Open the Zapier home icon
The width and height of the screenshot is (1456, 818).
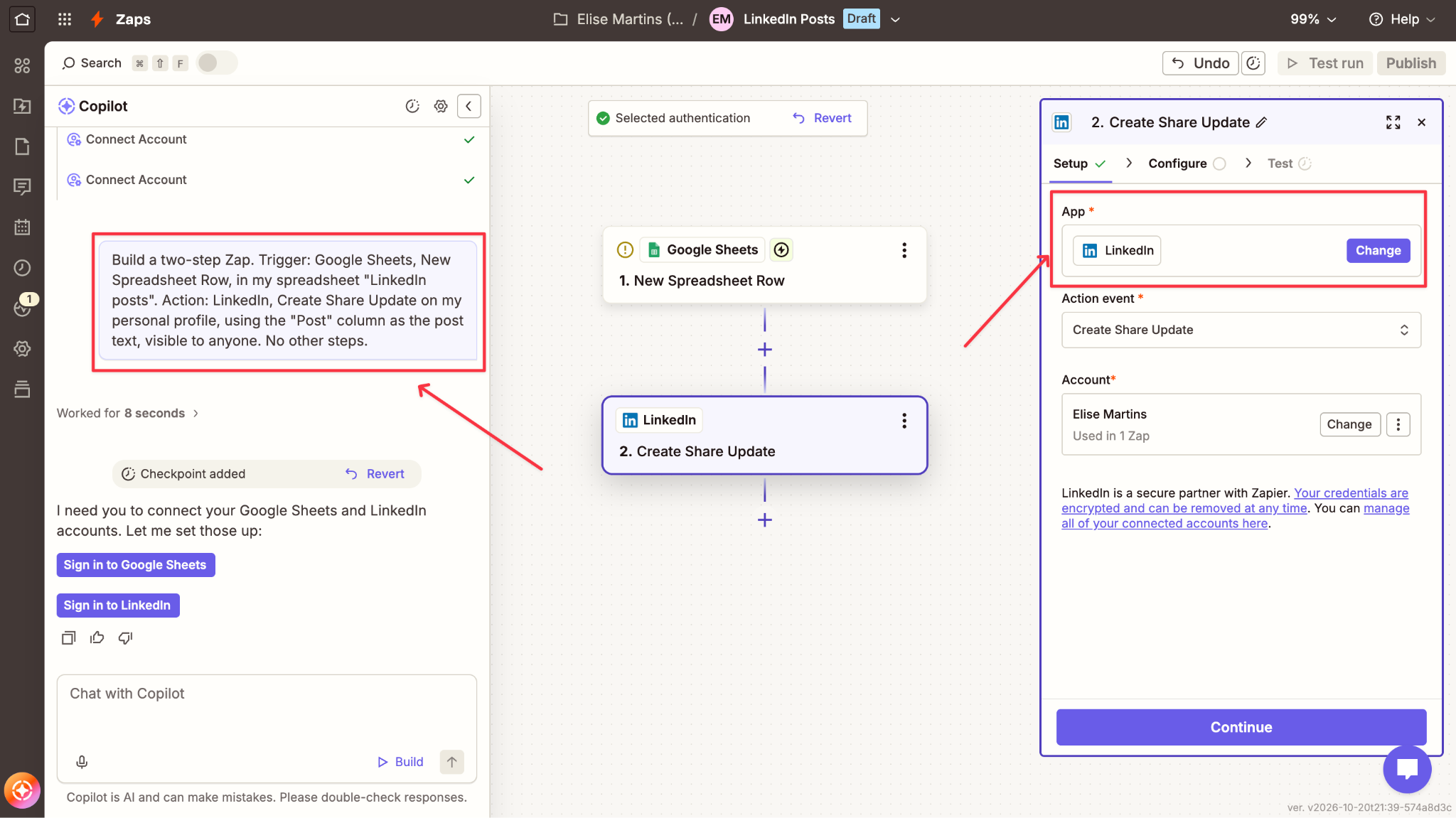pos(22,19)
